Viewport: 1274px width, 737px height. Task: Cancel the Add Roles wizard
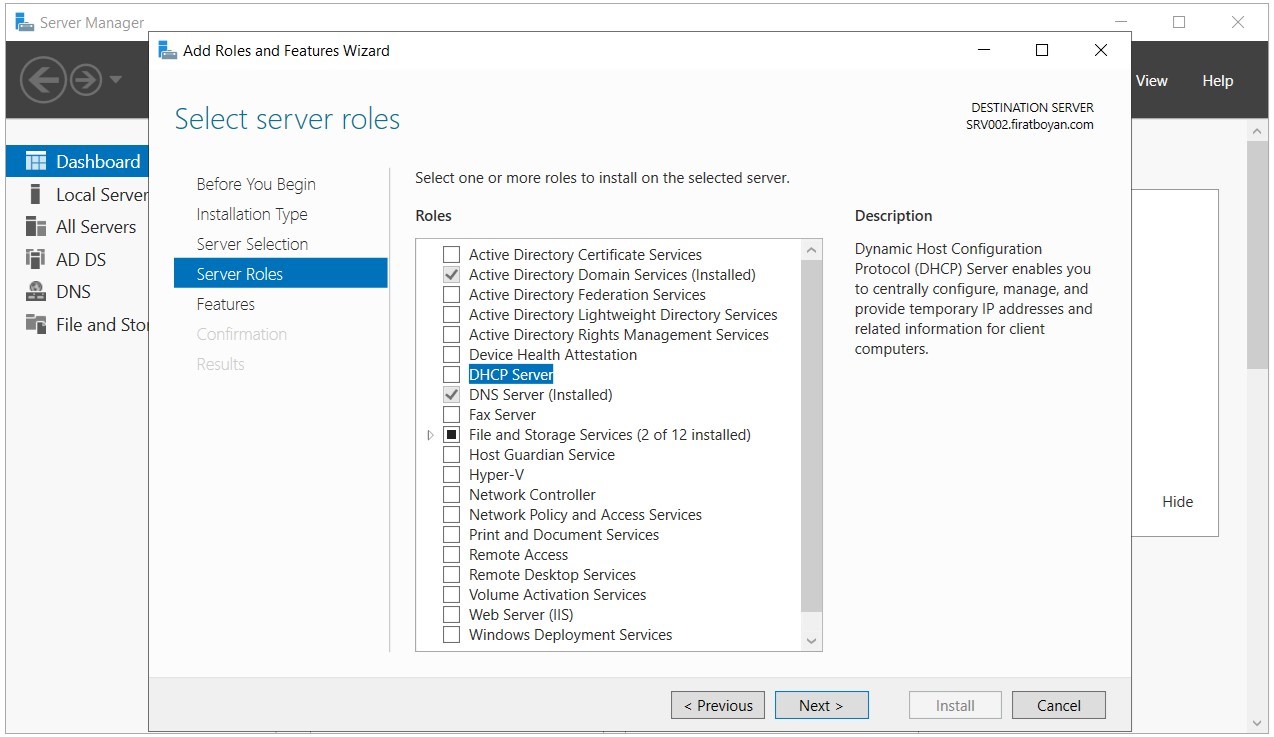(1059, 705)
